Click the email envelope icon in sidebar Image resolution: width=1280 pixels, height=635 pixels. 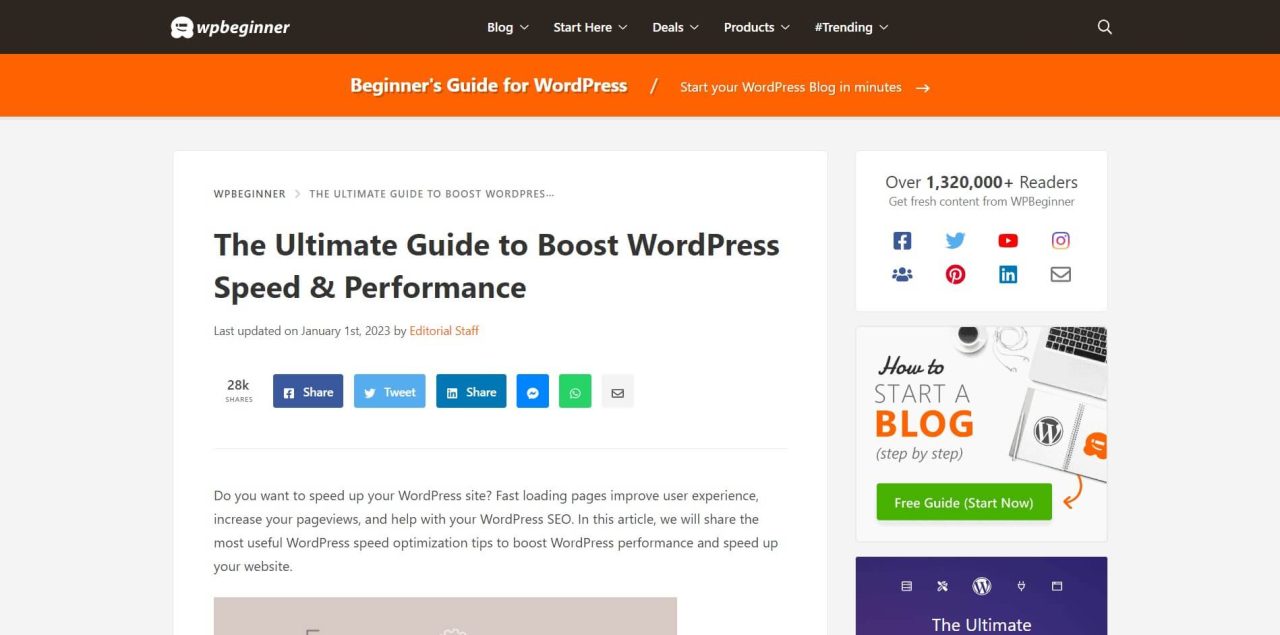tap(1060, 274)
